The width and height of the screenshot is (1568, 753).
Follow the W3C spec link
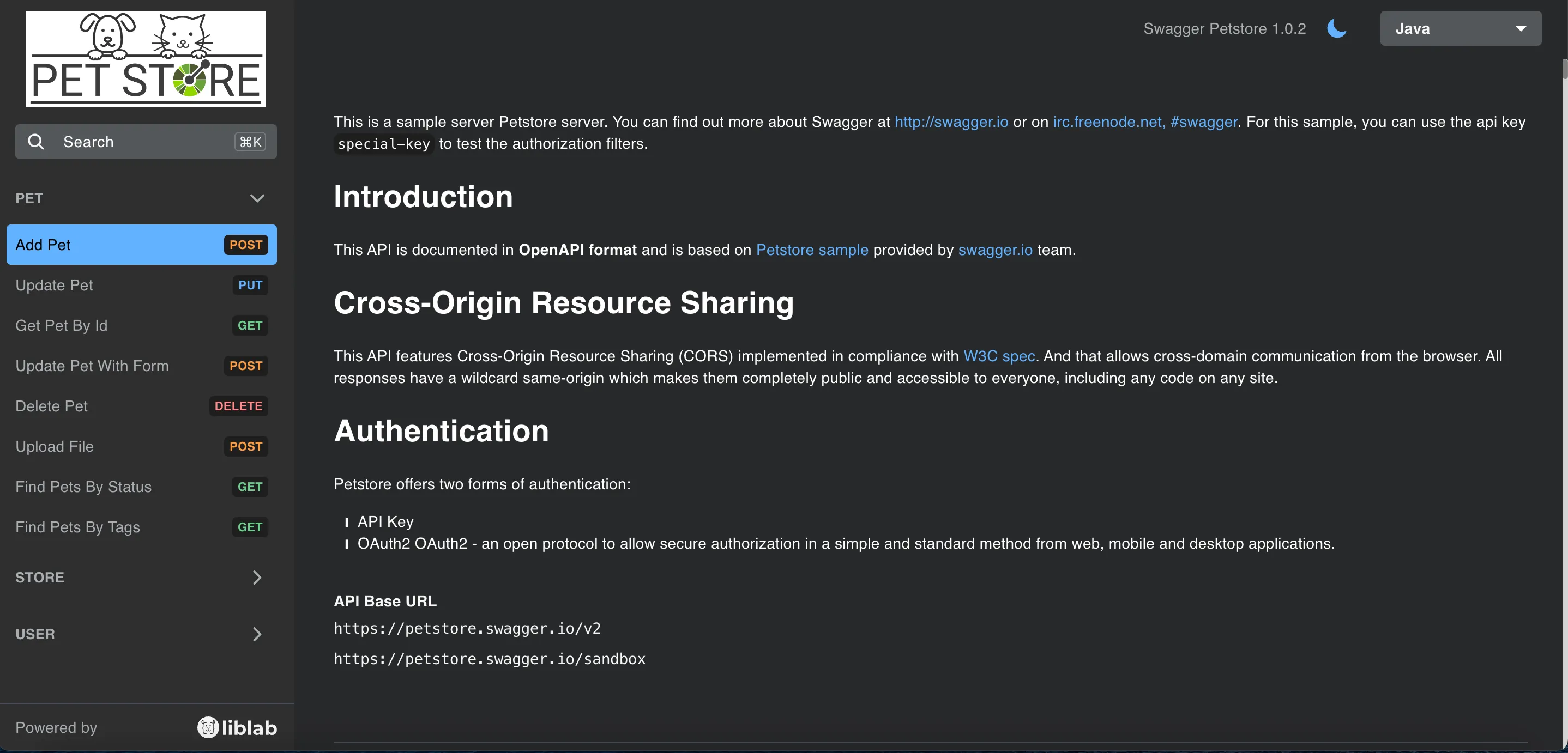(998, 356)
